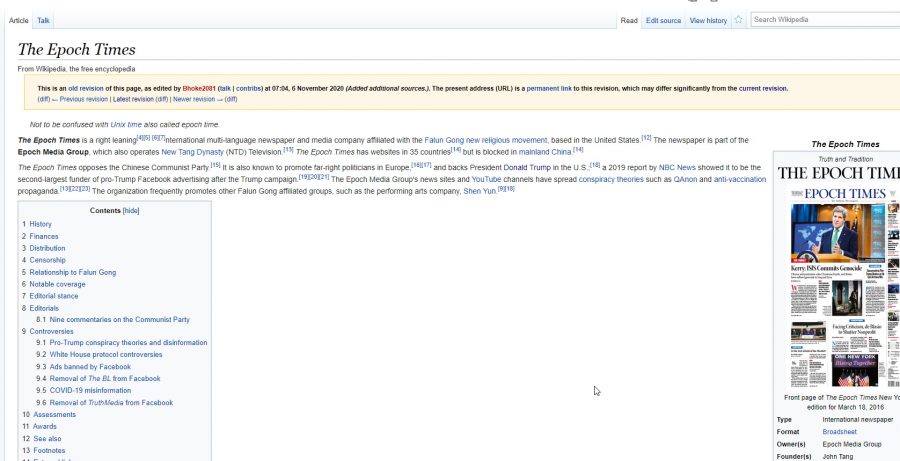
Task: Open the Unix time link
Action: (x=126, y=125)
